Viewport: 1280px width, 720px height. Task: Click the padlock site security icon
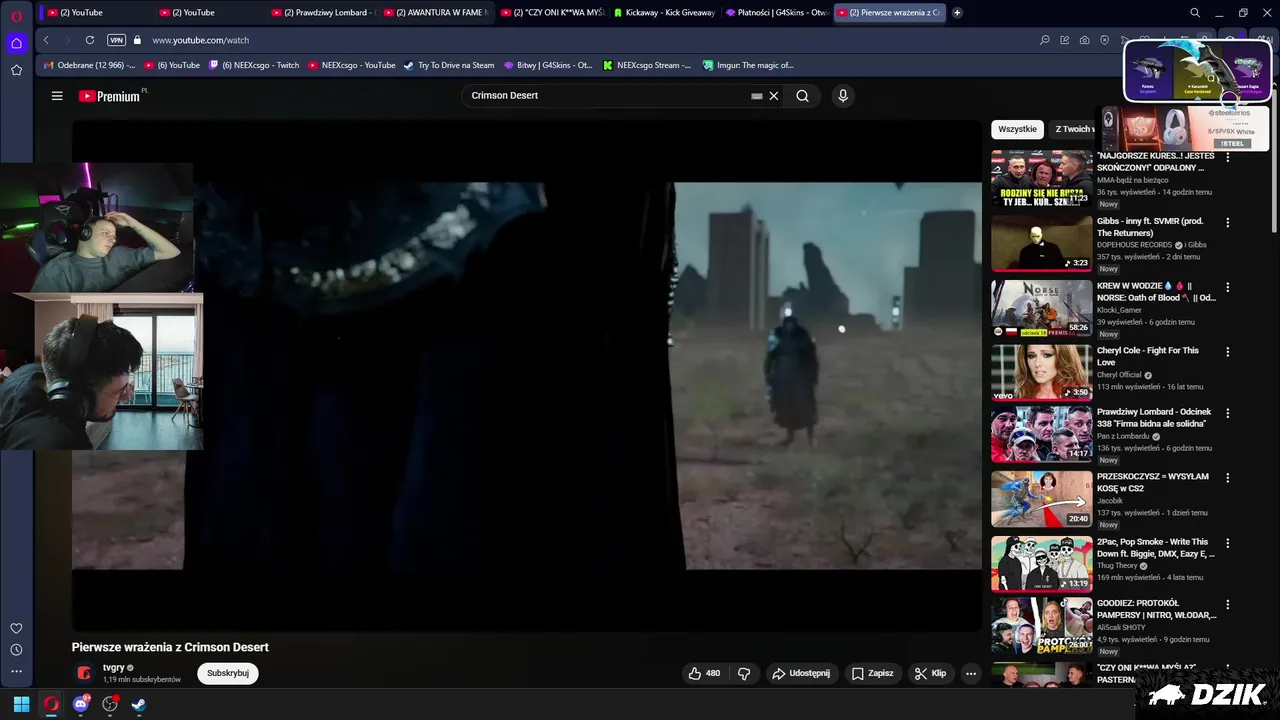pyautogui.click(x=138, y=40)
